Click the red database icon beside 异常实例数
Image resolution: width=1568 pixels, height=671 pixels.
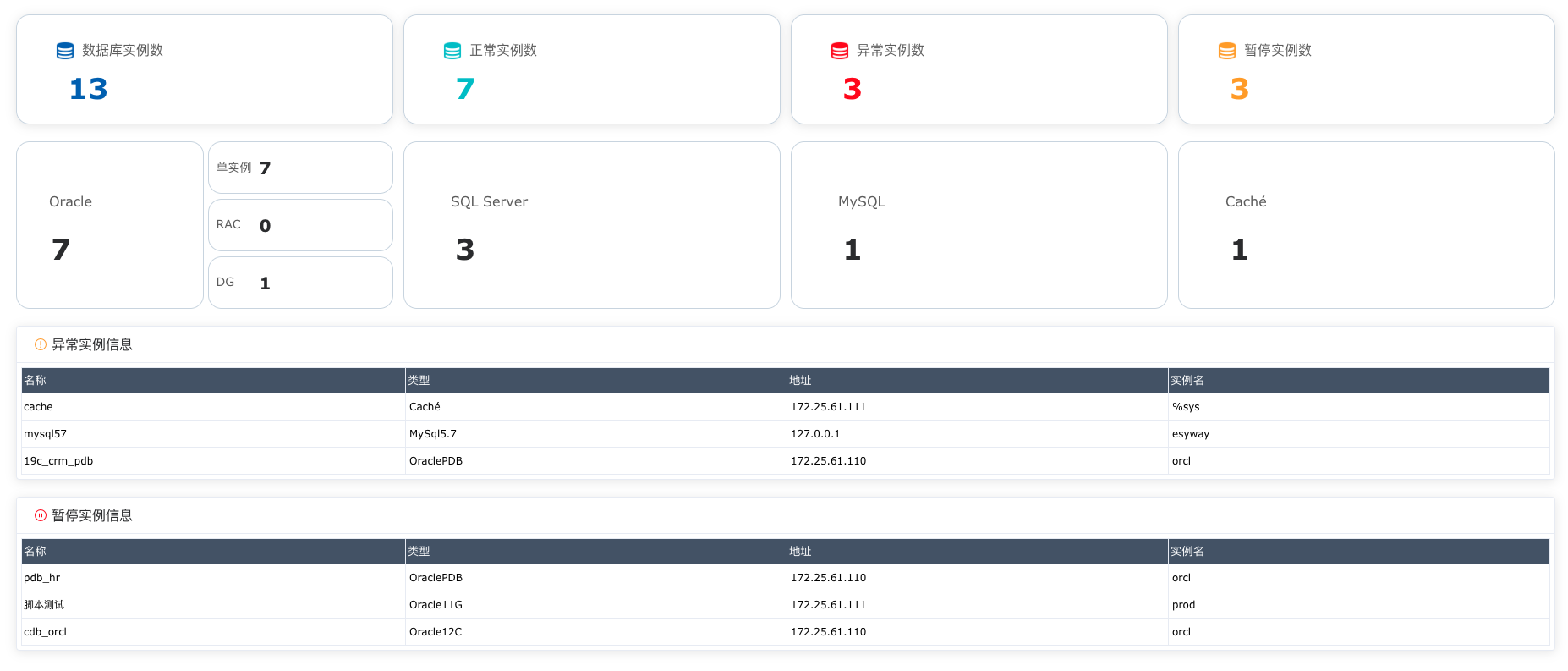tap(840, 51)
